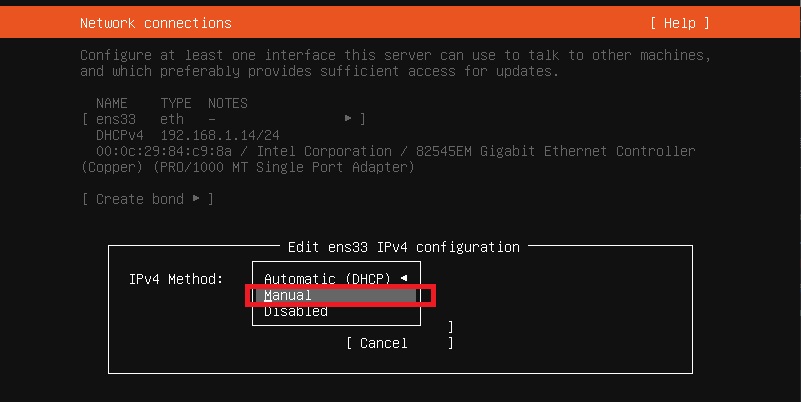Click the NOTES column header
The width and height of the screenshot is (801, 402).
tap(228, 103)
